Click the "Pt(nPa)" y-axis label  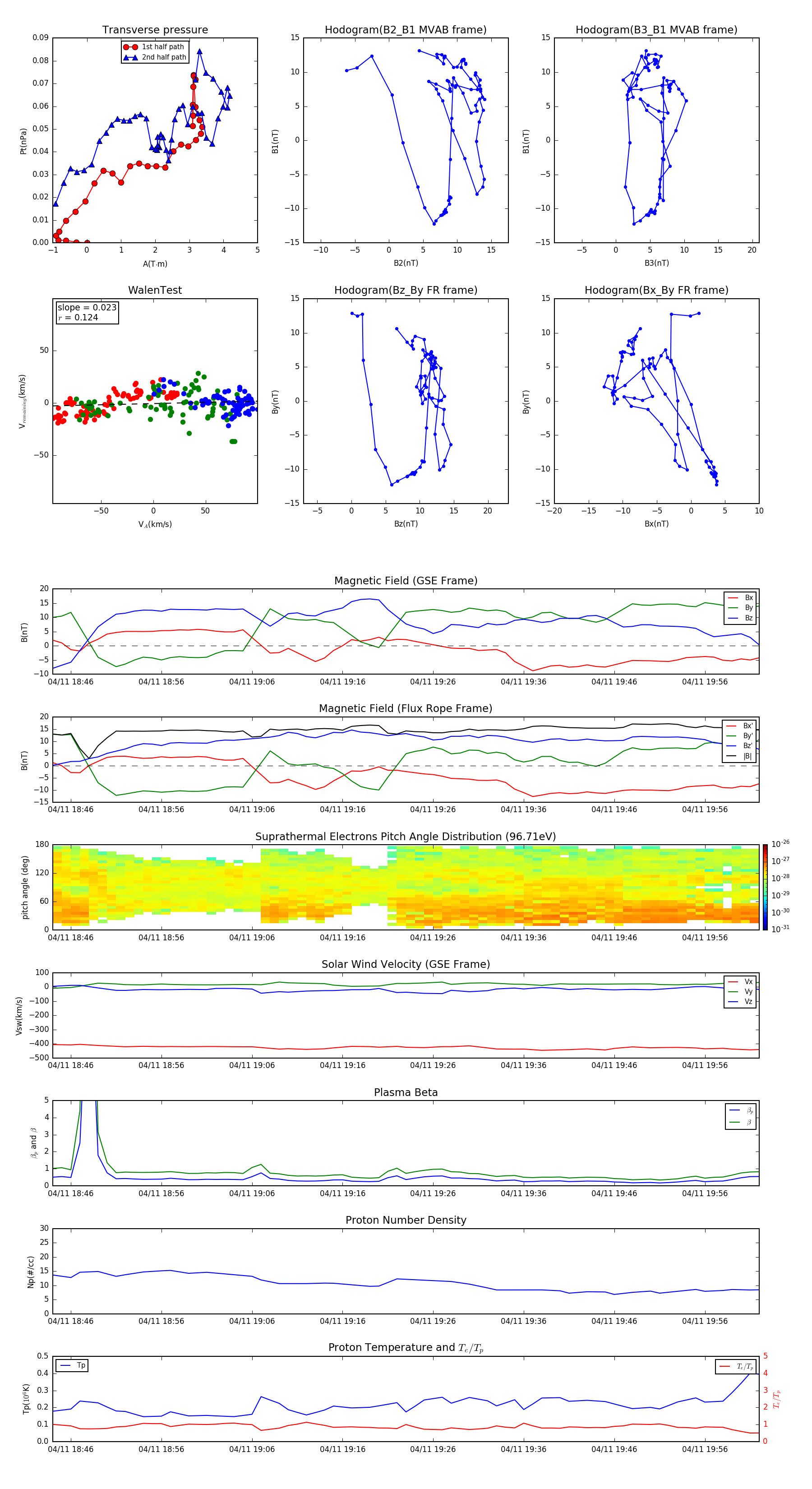coord(24,140)
